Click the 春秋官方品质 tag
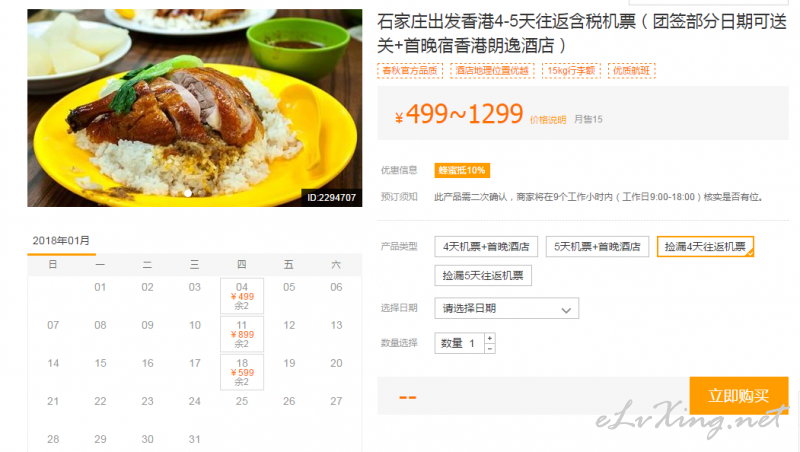 coord(410,71)
